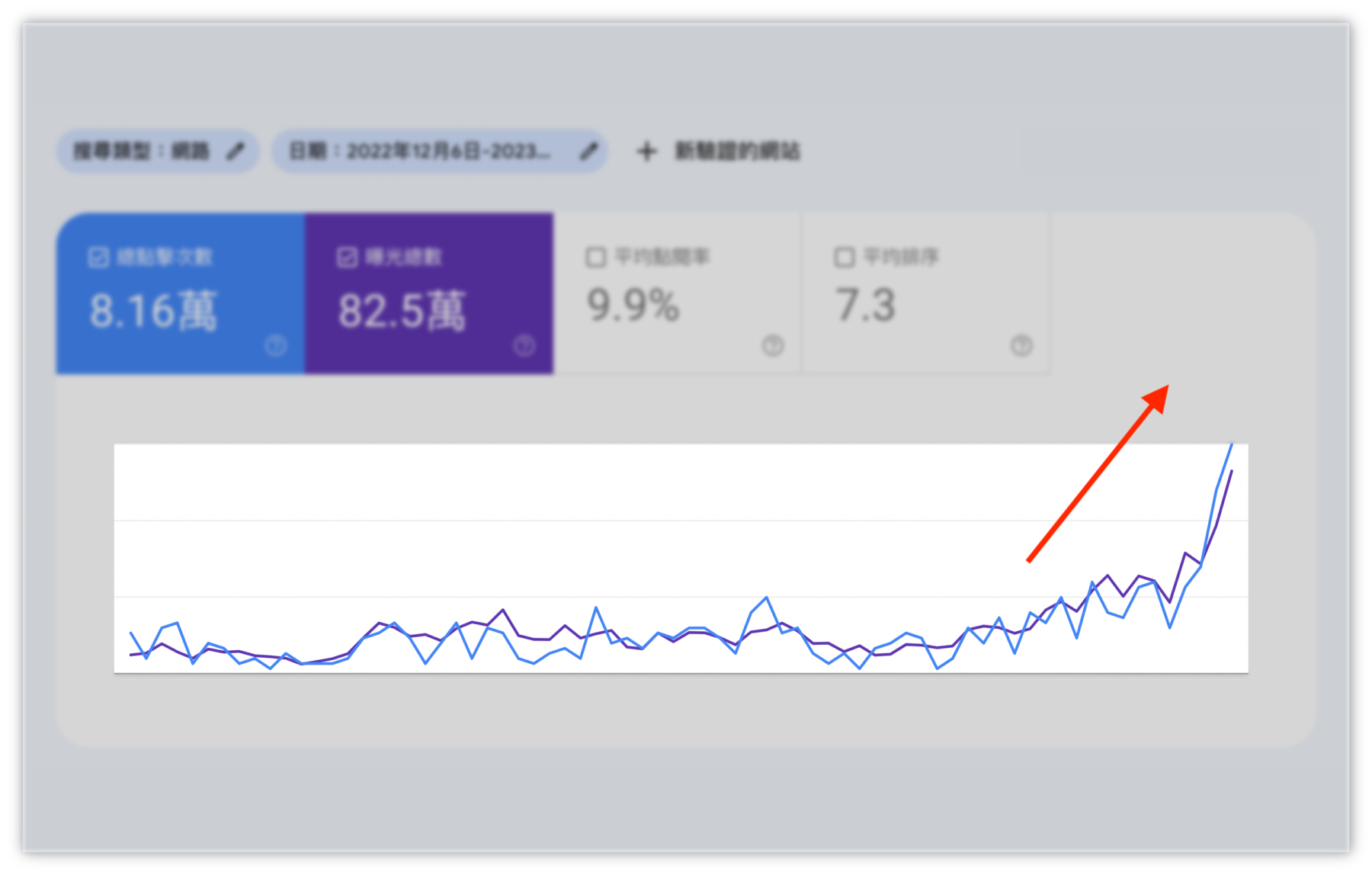This screenshot has width=1372, height=875.
Task: Click the help icon on the 平均排序 card
Action: [x=1021, y=348]
